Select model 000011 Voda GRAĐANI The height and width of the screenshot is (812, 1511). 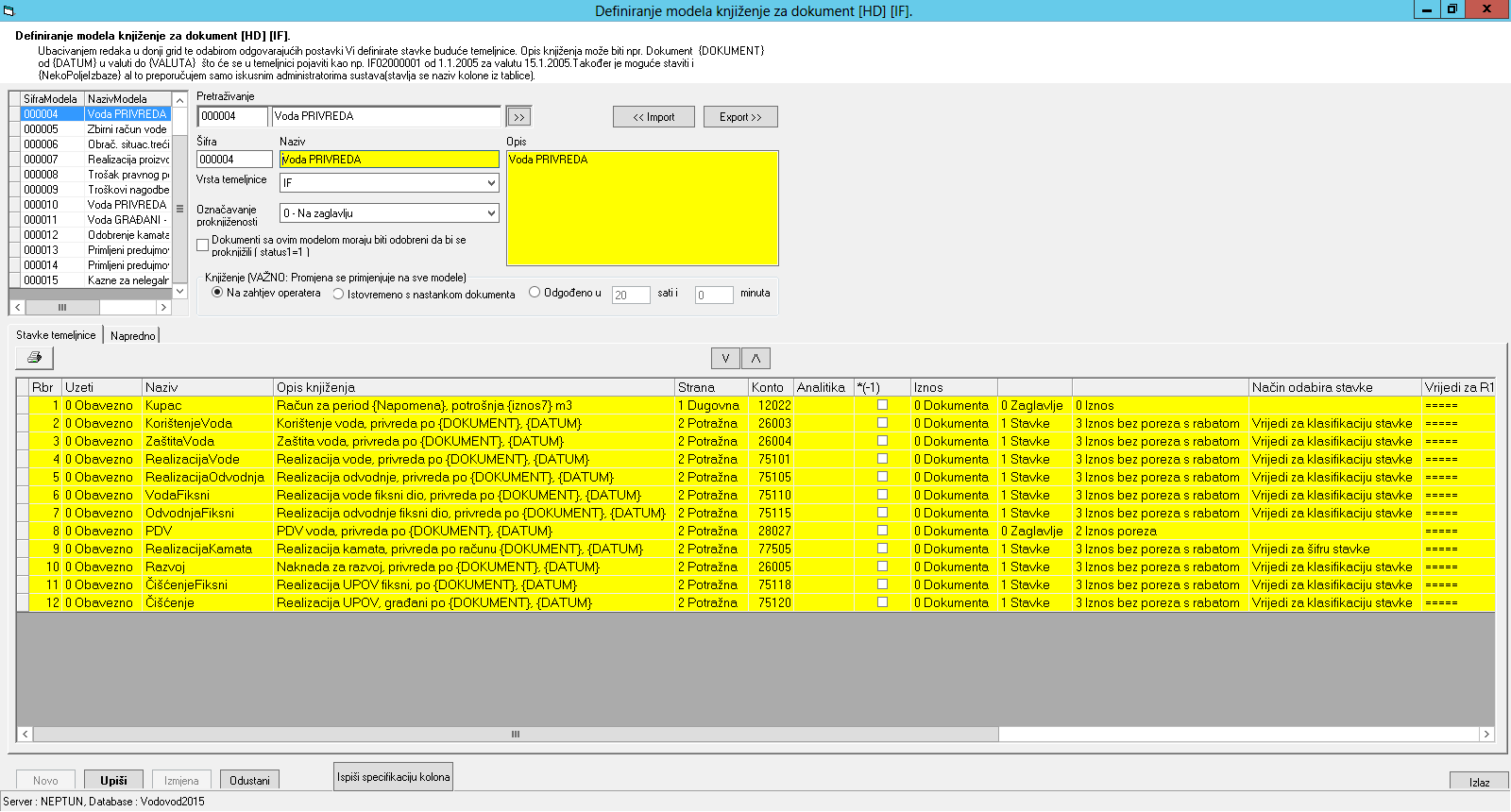[95, 220]
